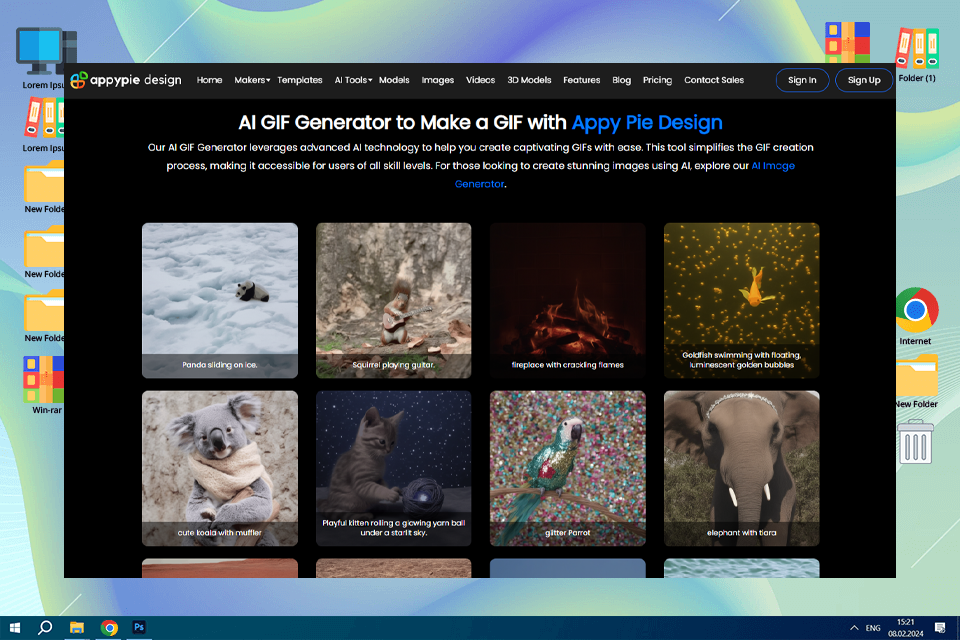Expand the Makers dropdown menu
Image resolution: width=960 pixels, height=640 pixels.
tap(252, 80)
